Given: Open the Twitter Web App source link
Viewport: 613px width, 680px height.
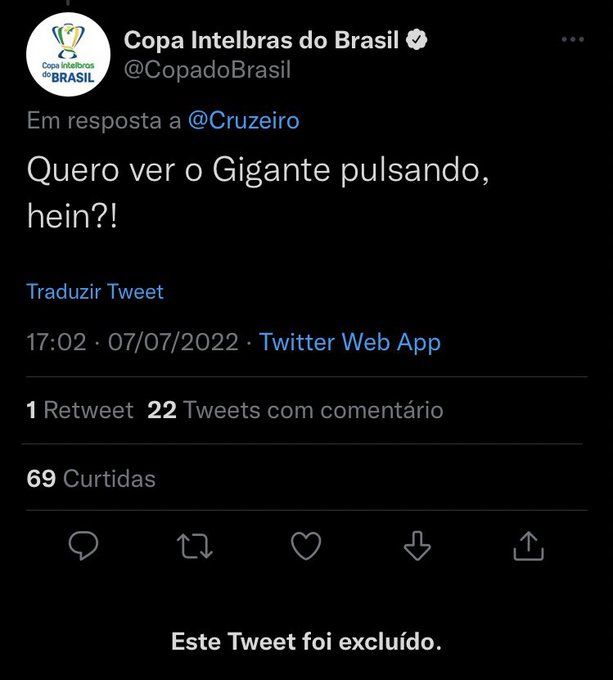Looking at the screenshot, I should click(x=350, y=342).
